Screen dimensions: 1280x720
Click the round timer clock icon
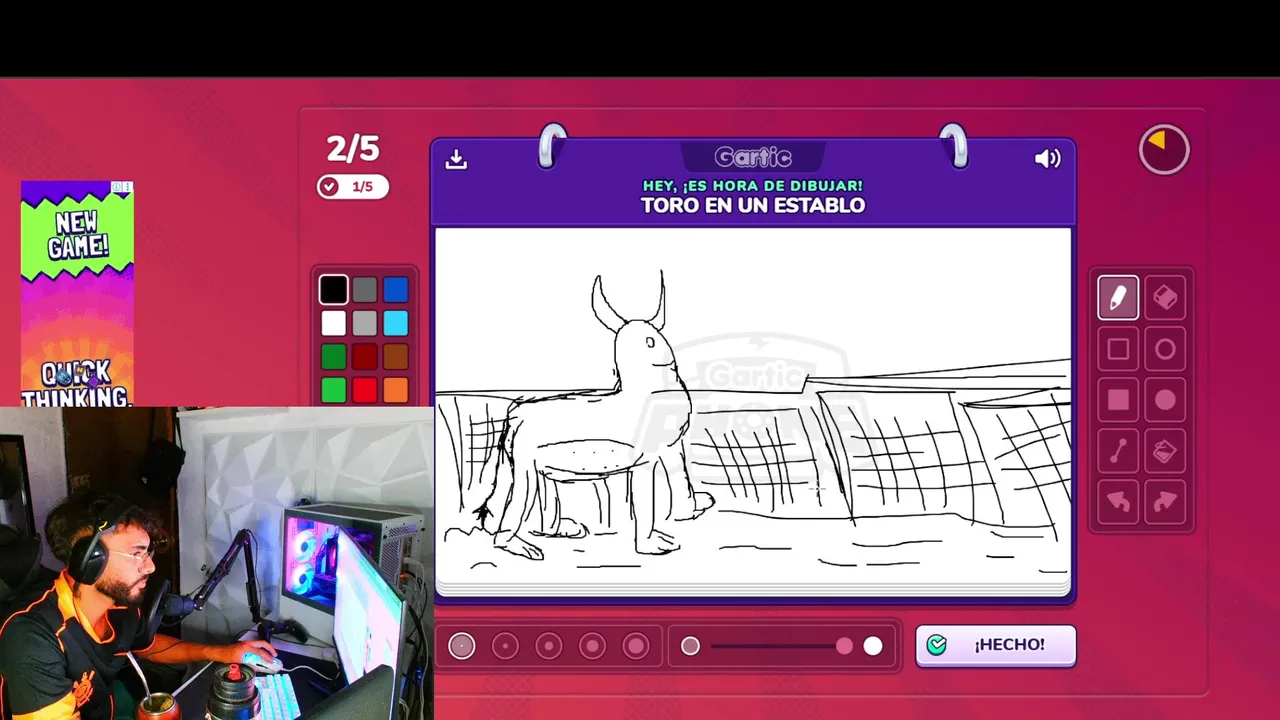point(1164,150)
